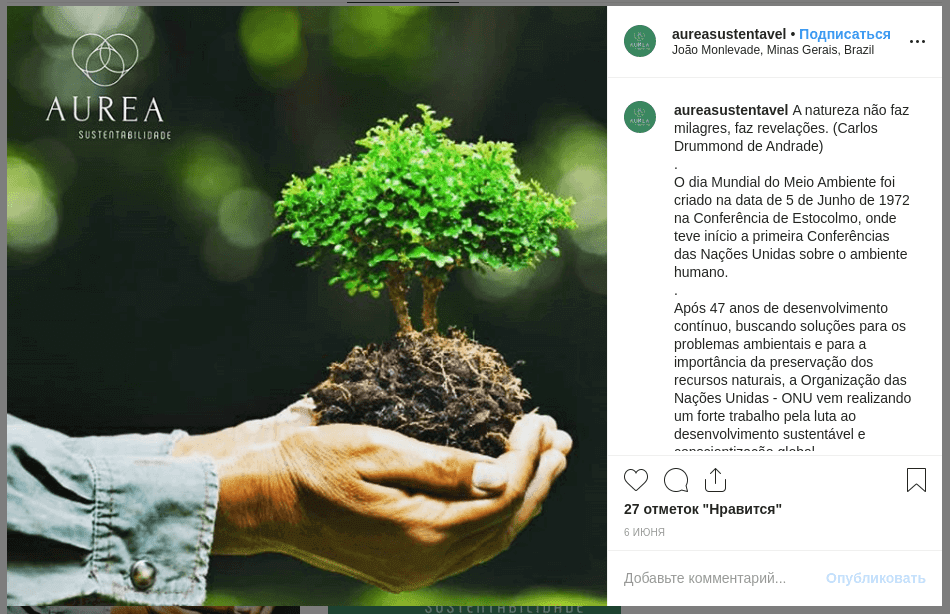Open the aureasustentavel username in header

coord(728,34)
